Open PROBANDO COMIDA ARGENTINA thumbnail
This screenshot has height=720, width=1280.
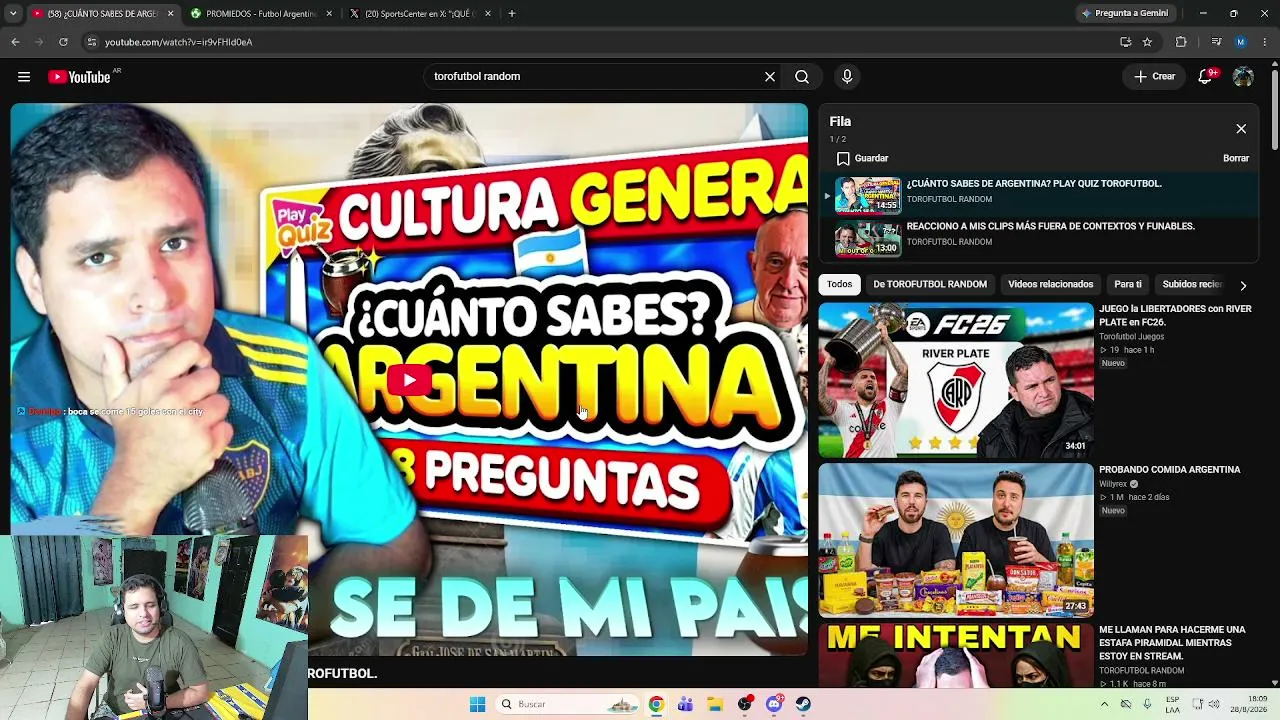(956, 540)
